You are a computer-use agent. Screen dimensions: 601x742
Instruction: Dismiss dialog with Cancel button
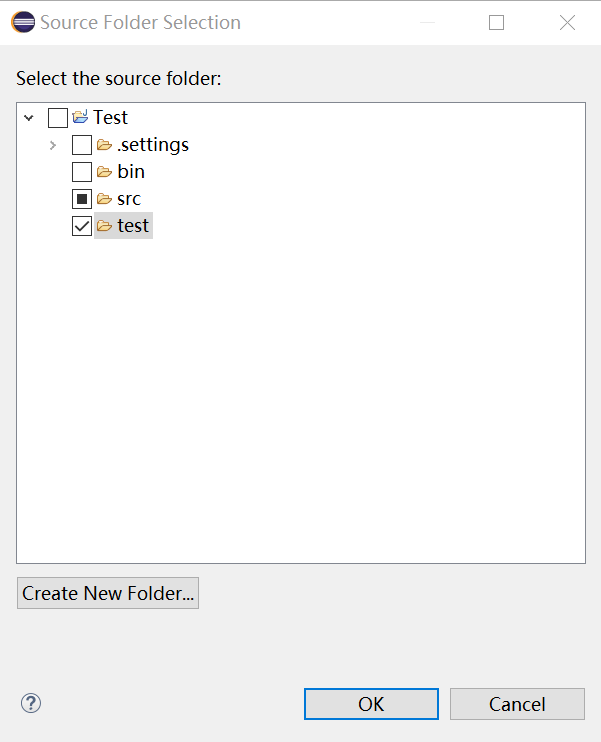(517, 704)
